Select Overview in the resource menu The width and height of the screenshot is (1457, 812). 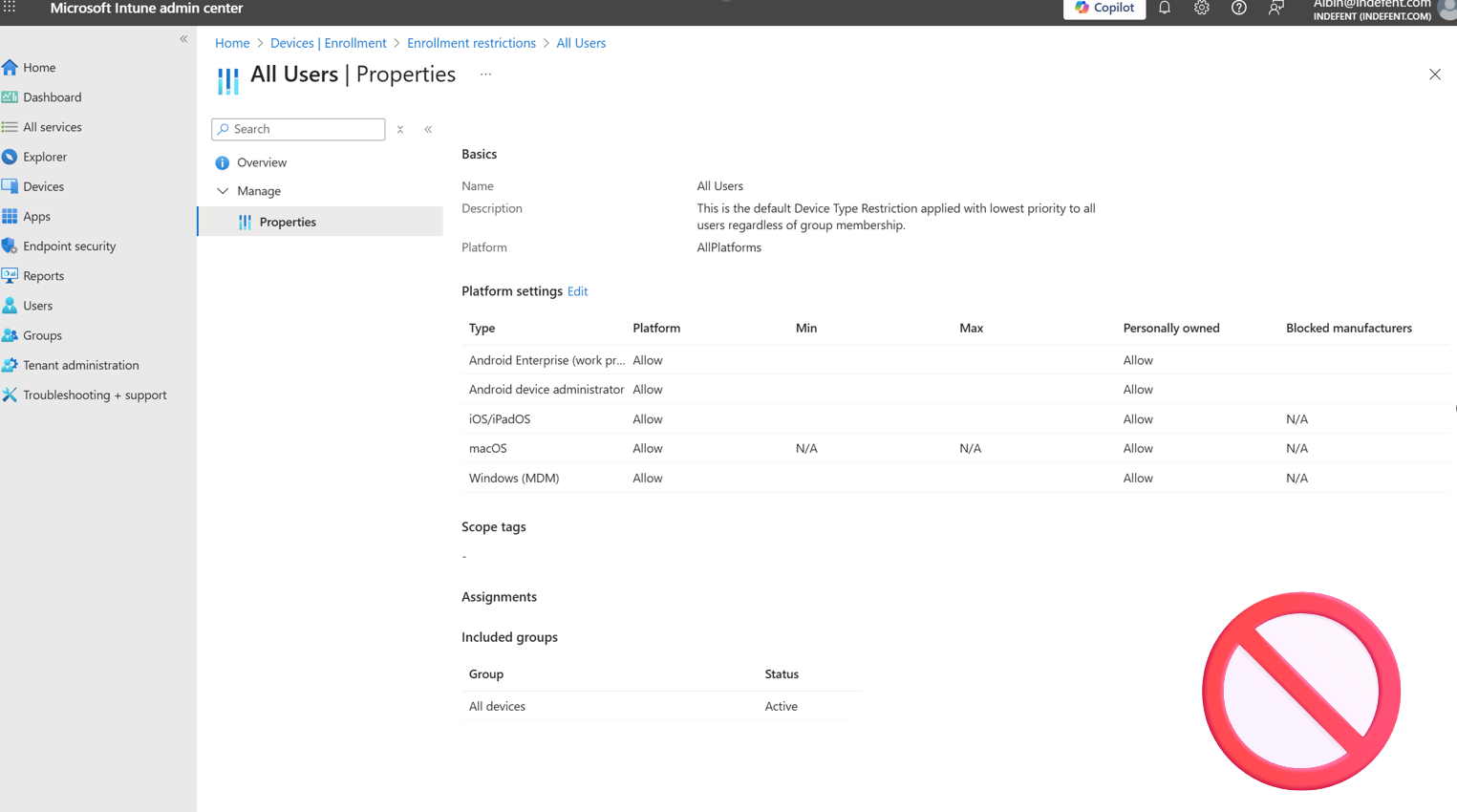pyautogui.click(x=261, y=162)
